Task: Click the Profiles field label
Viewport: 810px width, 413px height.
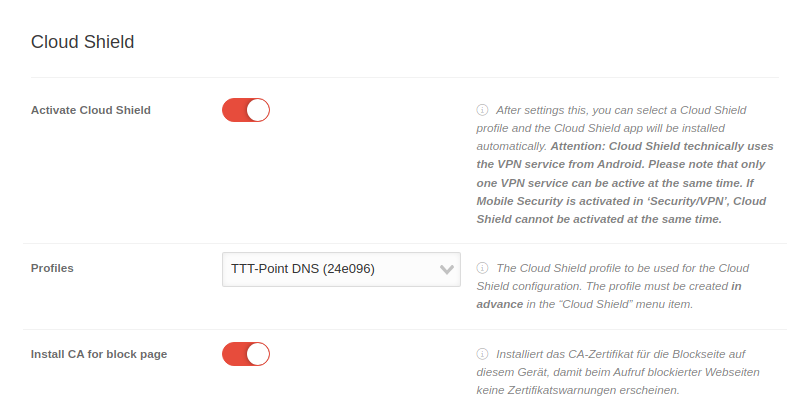Action: click(52, 268)
